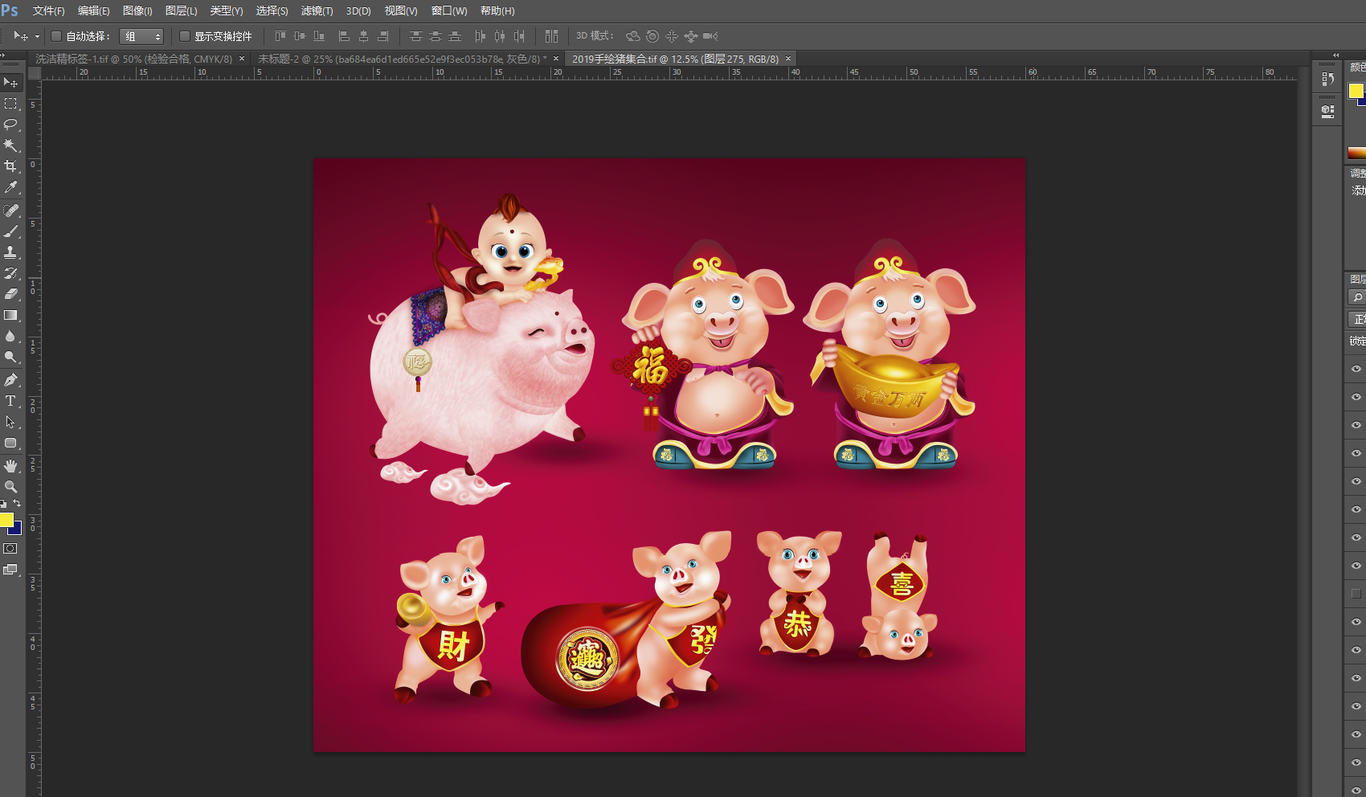The width and height of the screenshot is (1366, 797).
Task: Select the History Brush tool
Action: pos(11,273)
